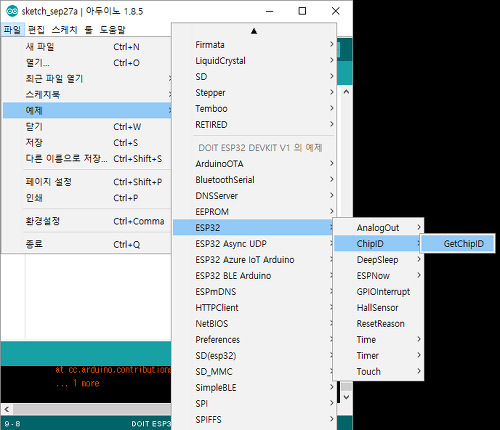Open the ResetReason example

click(x=378, y=324)
